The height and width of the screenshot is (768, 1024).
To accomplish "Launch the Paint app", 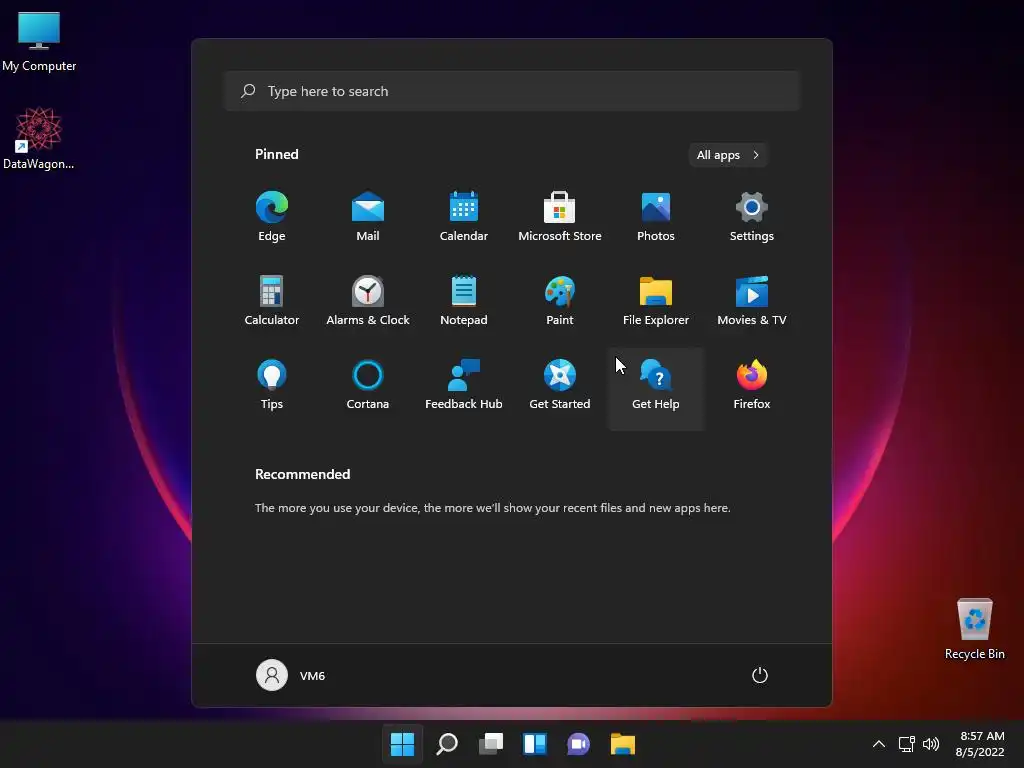I will (560, 300).
